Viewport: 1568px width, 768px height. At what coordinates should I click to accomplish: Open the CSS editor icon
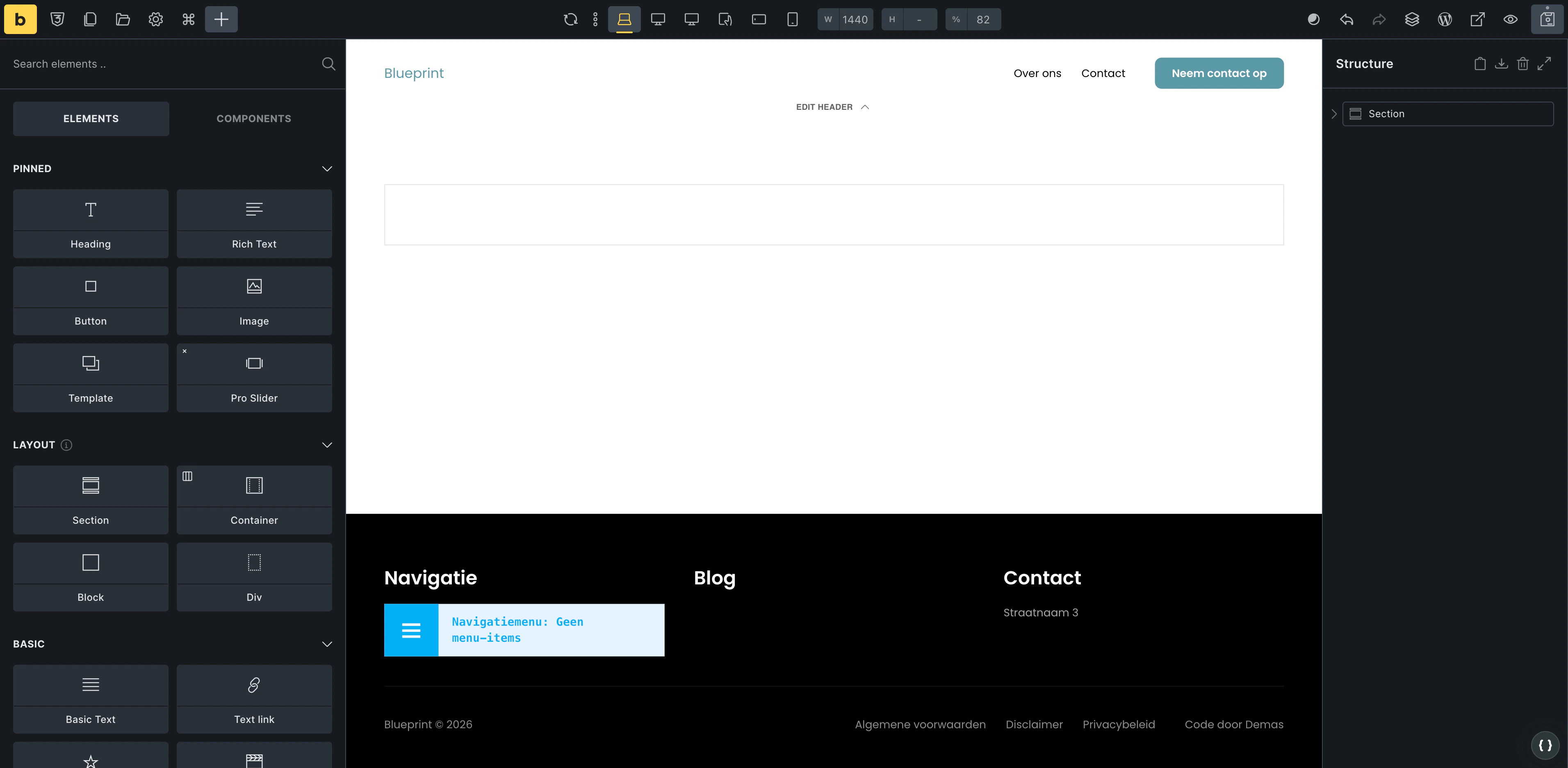57,20
